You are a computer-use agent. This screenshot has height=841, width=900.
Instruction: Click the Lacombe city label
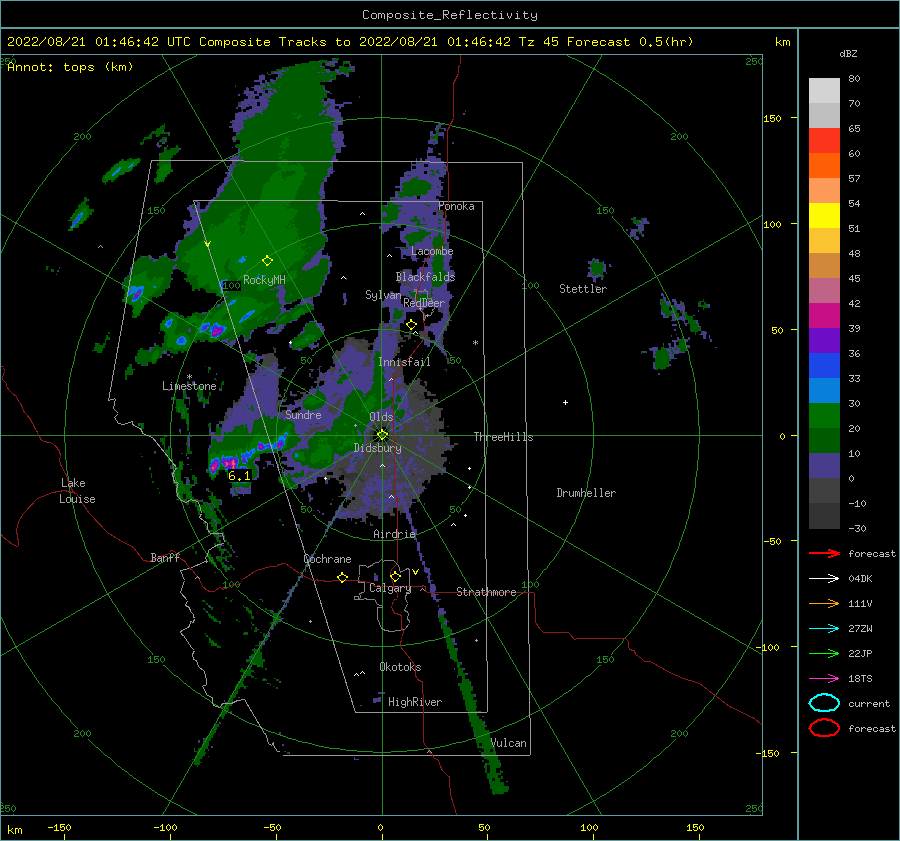coord(432,251)
